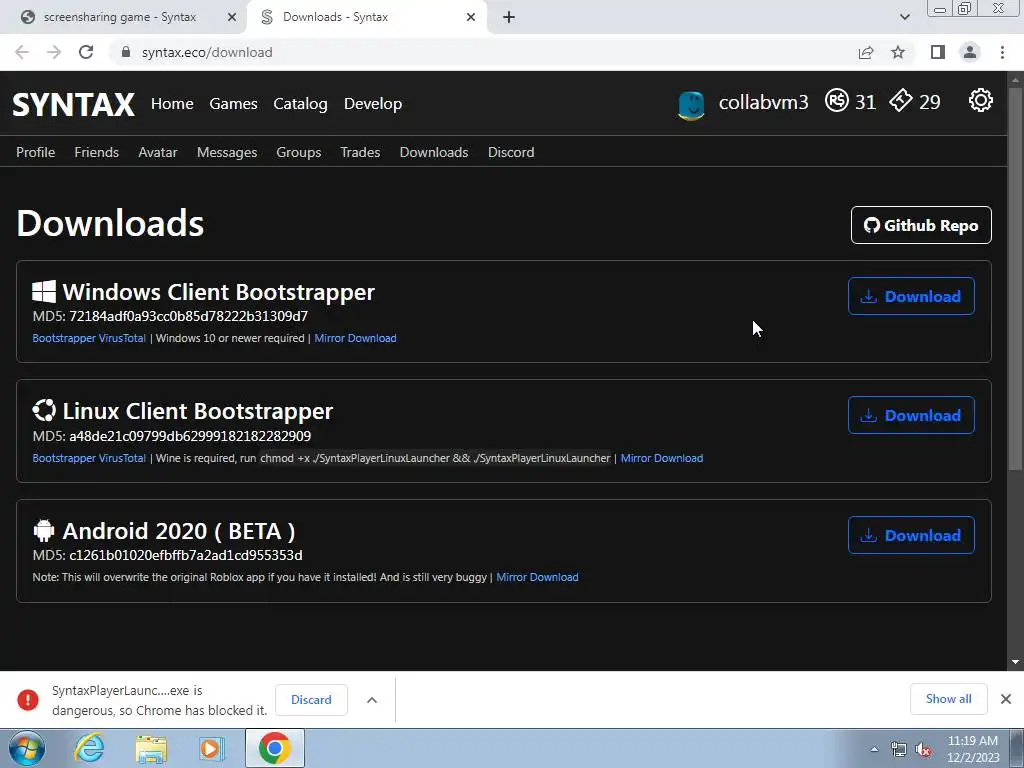1024x768 pixels.
Task: Open Messages sub-navigation link
Action: coord(227,152)
